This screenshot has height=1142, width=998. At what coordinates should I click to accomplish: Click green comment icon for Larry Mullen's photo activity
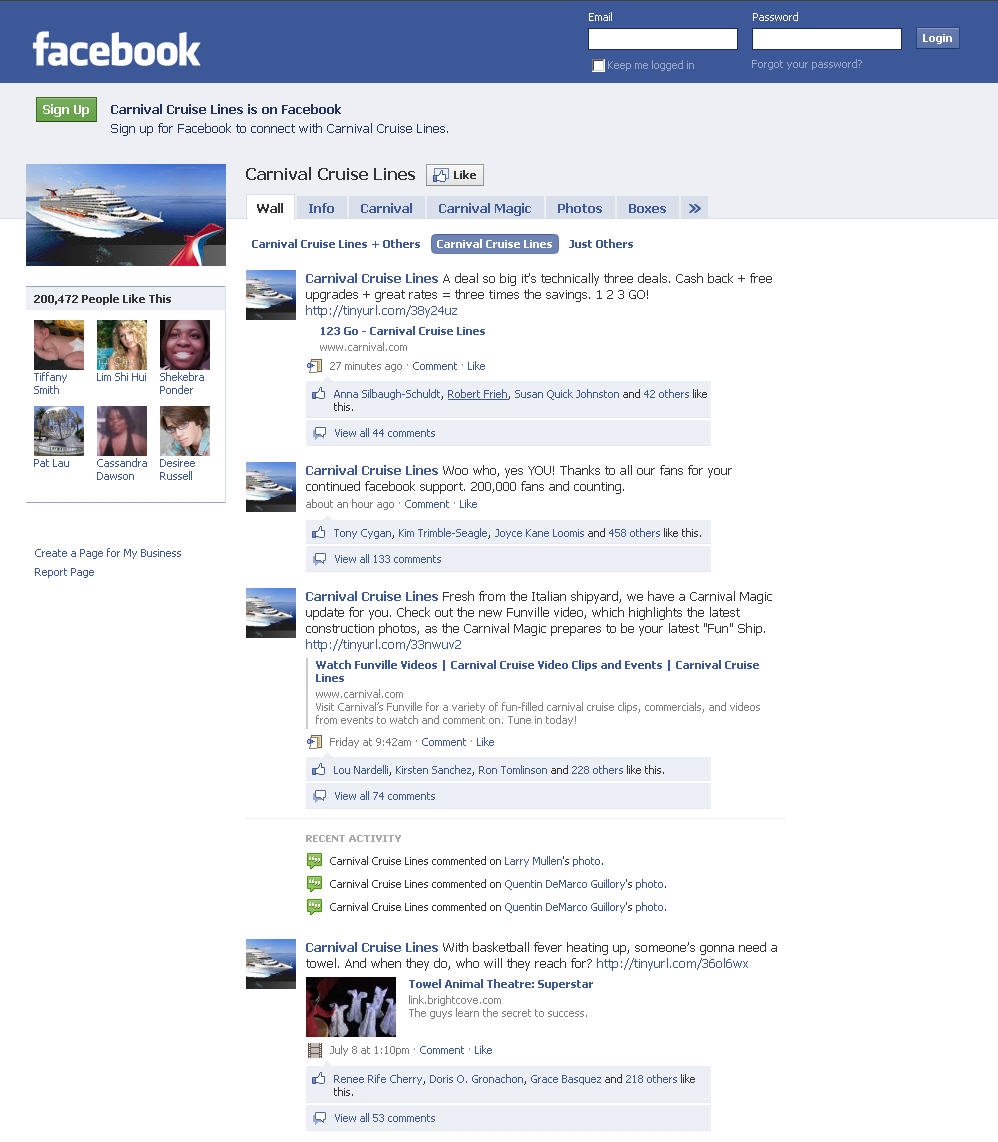tap(314, 861)
